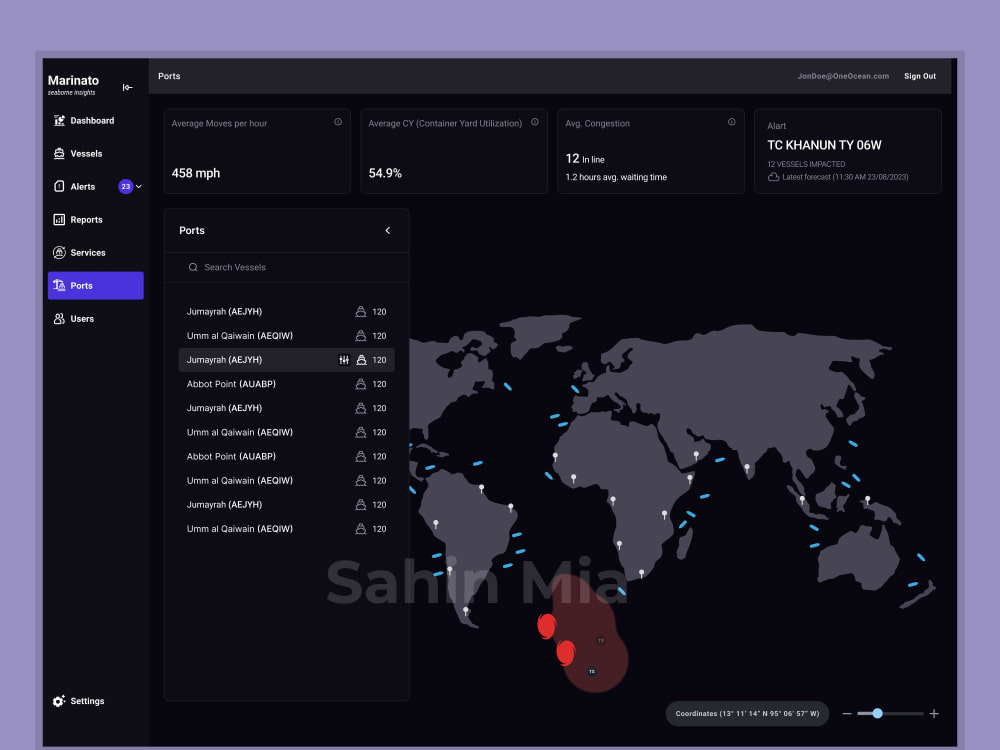Click upper red cyclone marker on map
This screenshot has width=1000, height=750.
tap(547, 626)
